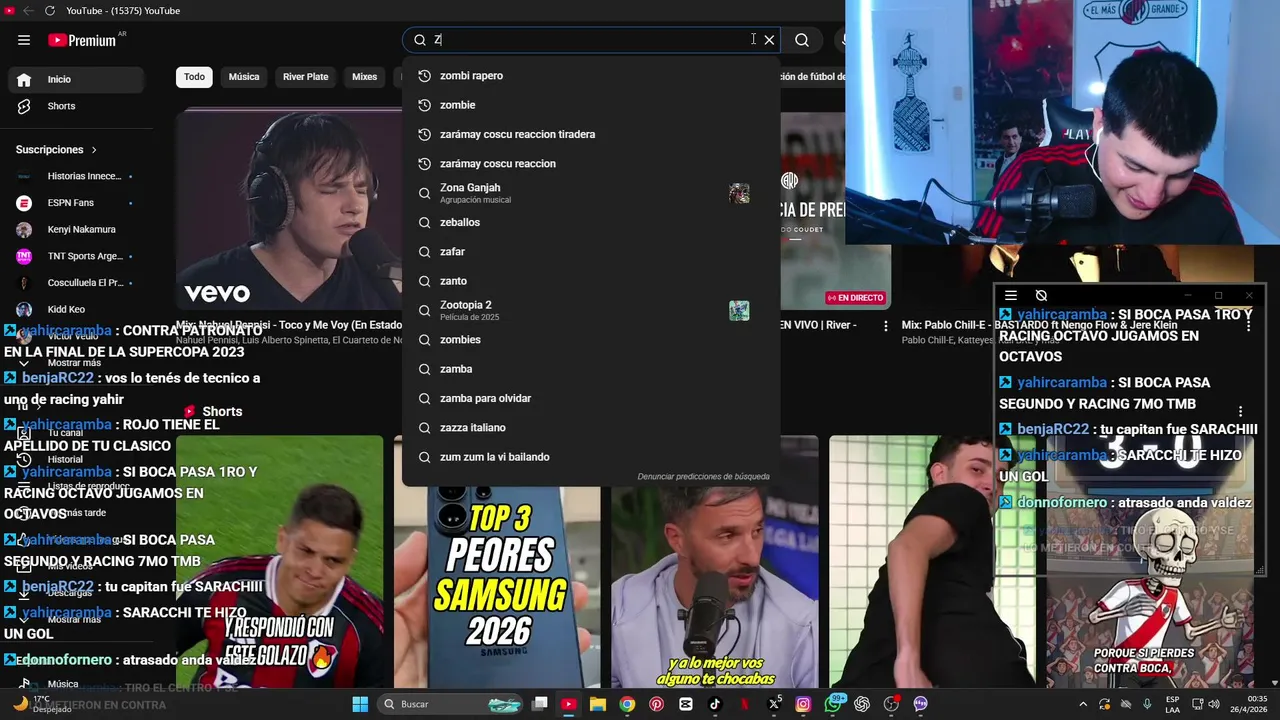Click 'Denunciar predicciones de búsqueda' link
1280x720 pixels.
click(703, 477)
